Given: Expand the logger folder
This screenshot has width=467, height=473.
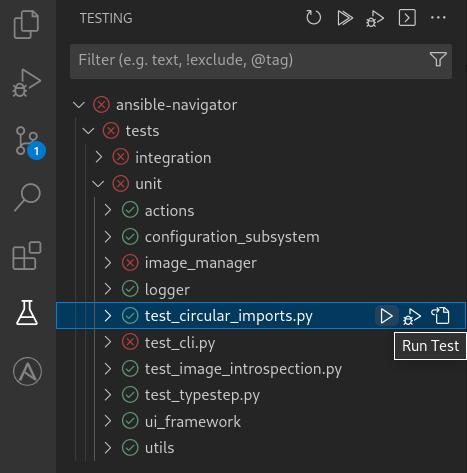Looking at the screenshot, I should 108,289.
